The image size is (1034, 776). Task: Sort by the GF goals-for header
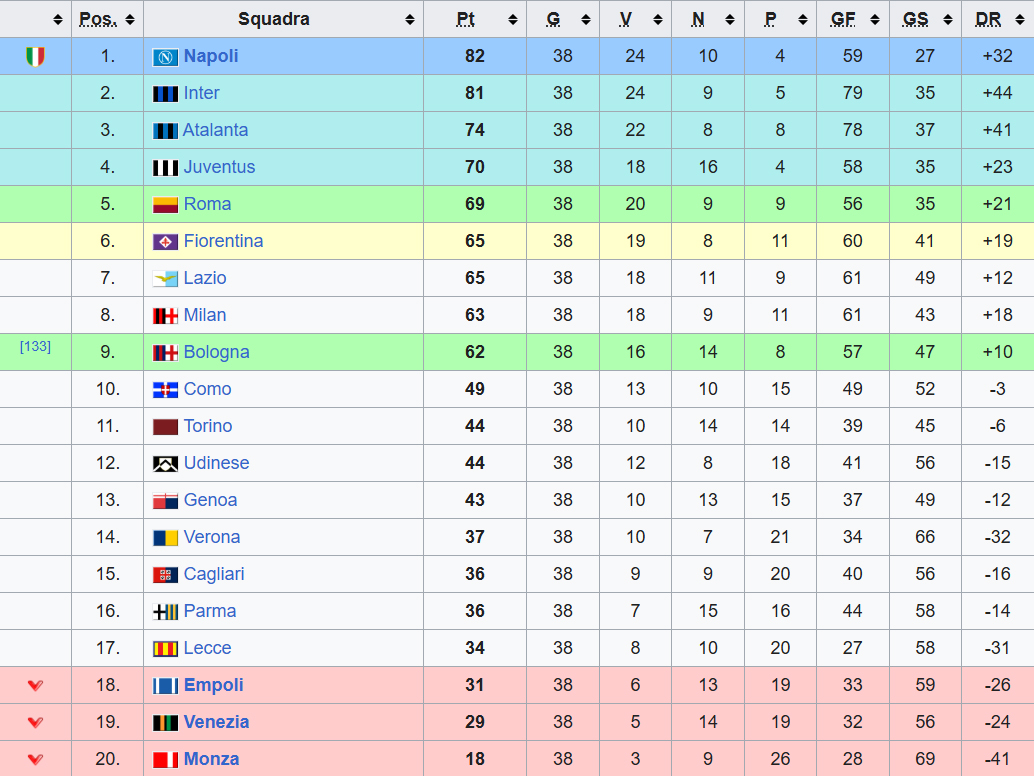[x=843, y=19]
